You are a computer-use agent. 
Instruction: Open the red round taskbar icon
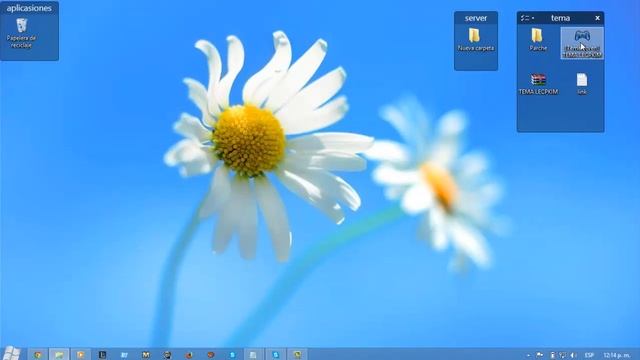pos(211,355)
